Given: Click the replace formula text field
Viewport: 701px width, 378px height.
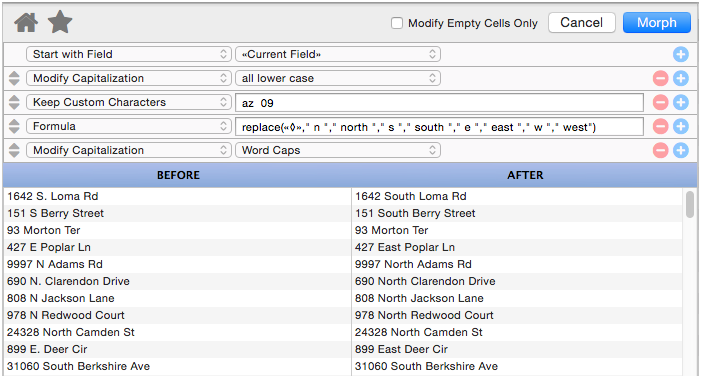Looking at the screenshot, I should pos(439,127).
